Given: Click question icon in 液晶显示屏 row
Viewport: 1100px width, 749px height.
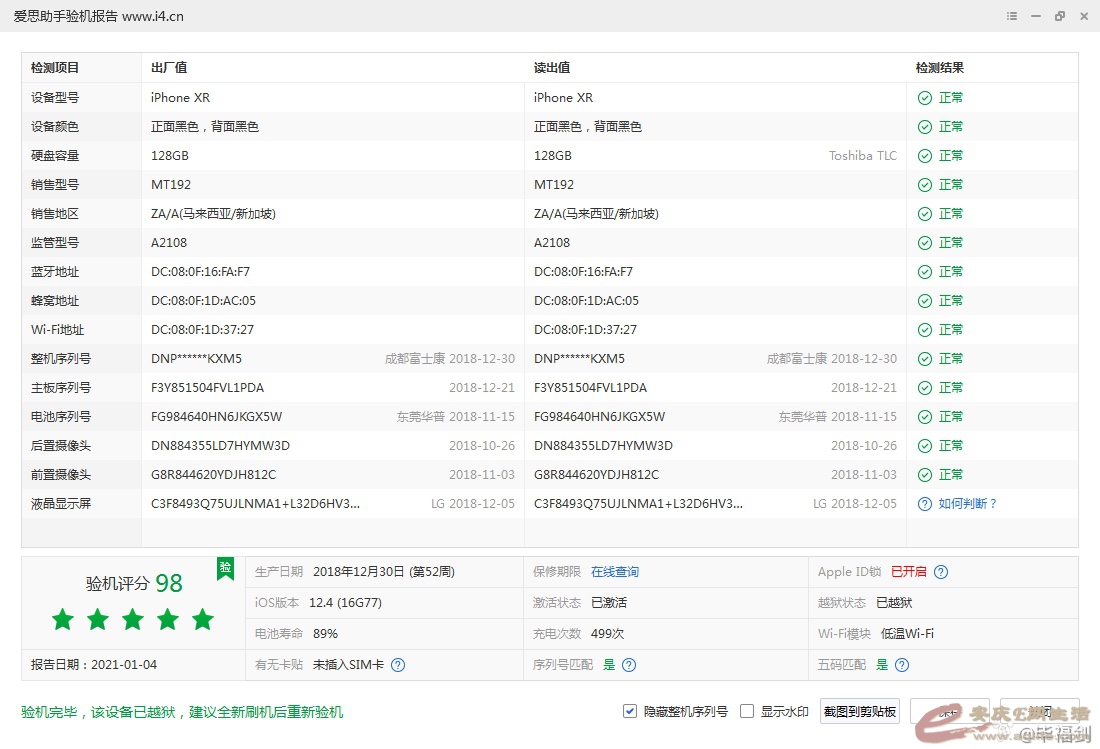Looking at the screenshot, I should [x=925, y=504].
